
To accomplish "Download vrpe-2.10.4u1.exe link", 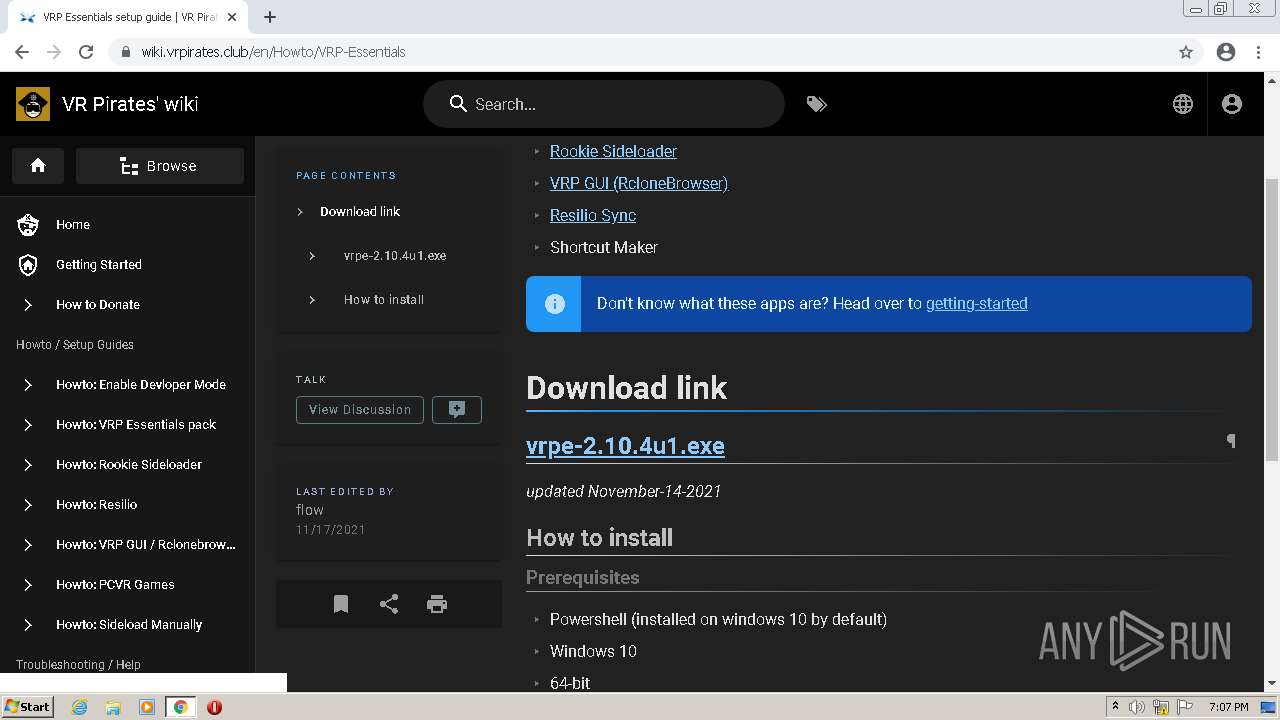I will pos(625,446).
